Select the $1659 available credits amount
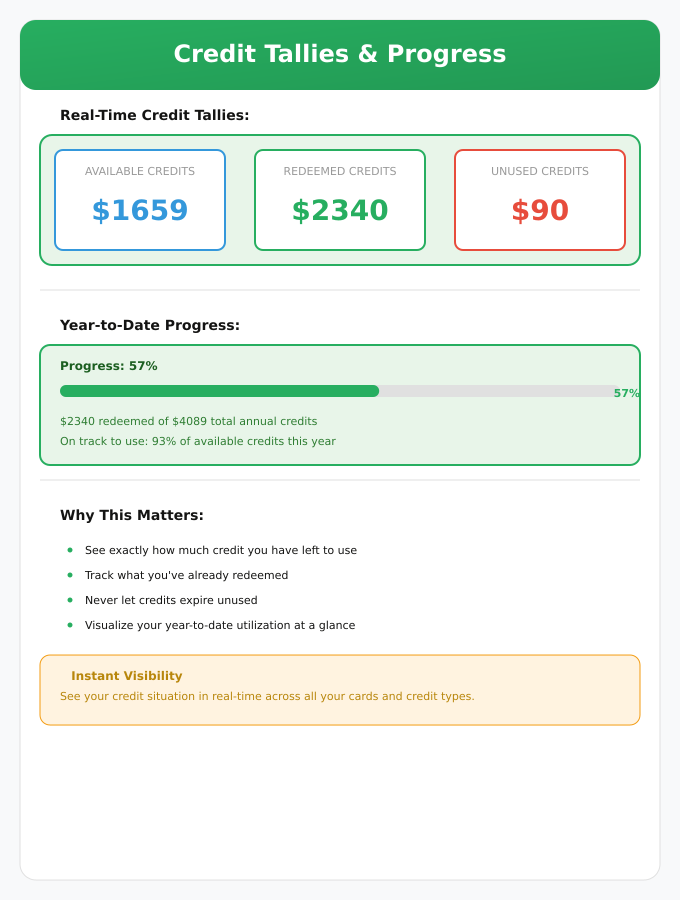690x910 pixels. (x=141, y=212)
